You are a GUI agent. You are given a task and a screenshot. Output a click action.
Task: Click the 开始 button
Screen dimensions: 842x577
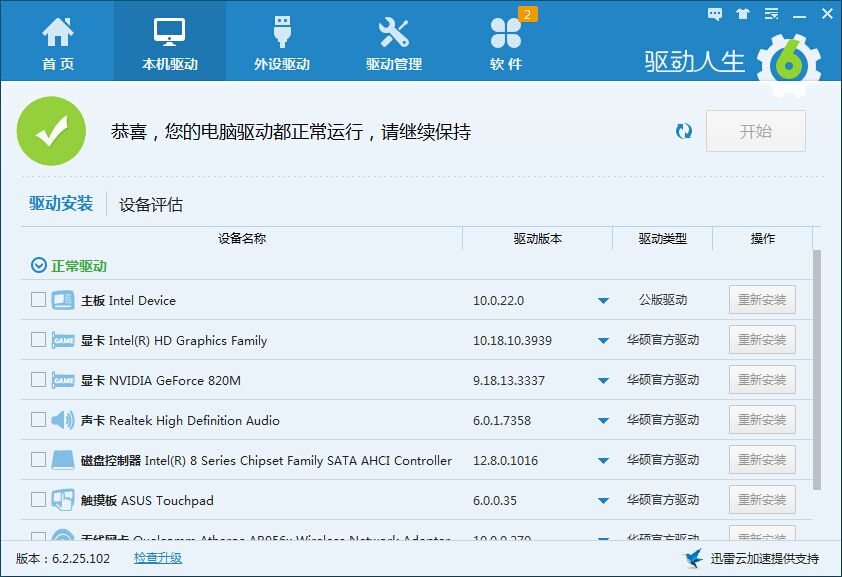pyautogui.click(x=756, y=131)
